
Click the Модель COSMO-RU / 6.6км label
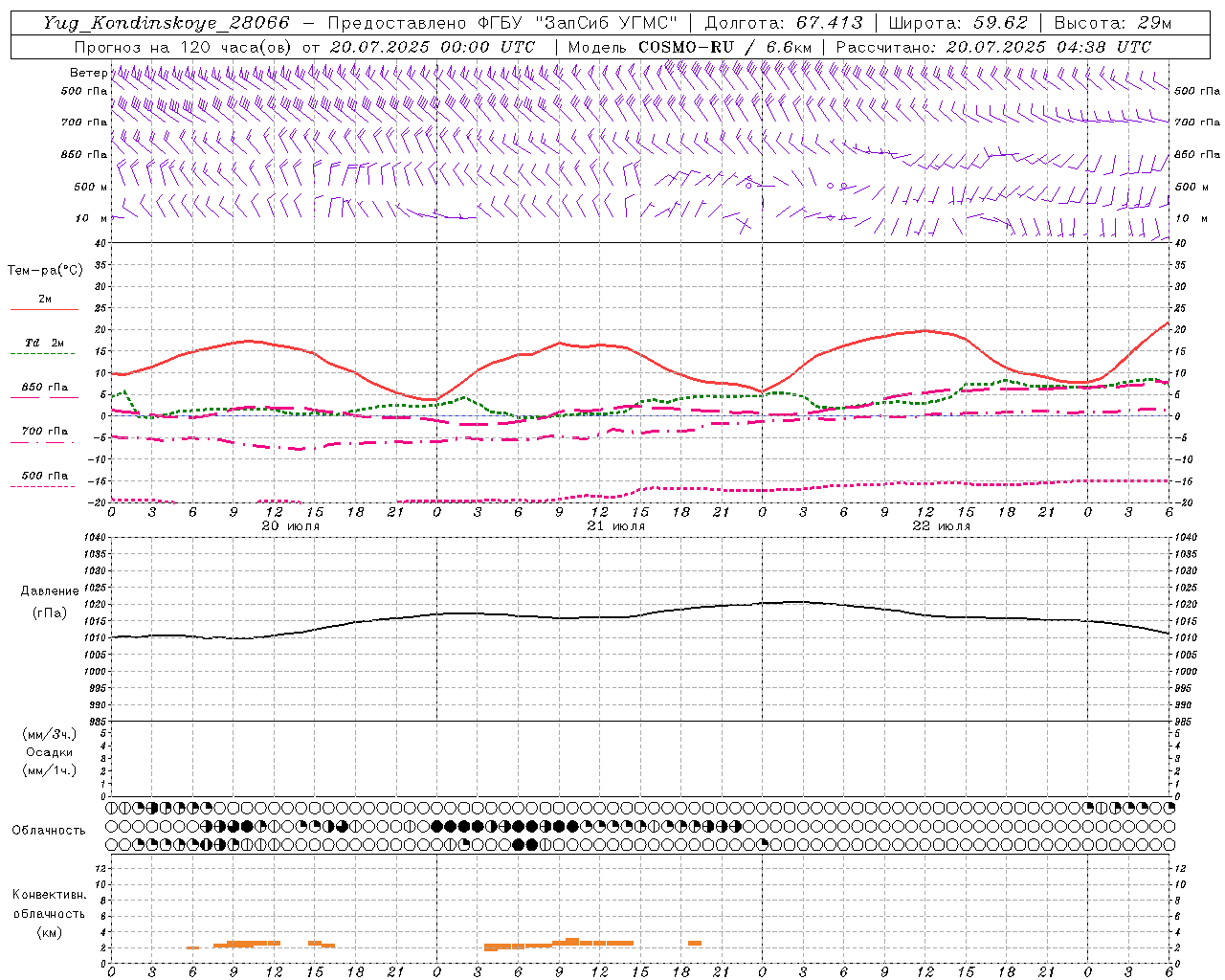click(x=689, y=47)
